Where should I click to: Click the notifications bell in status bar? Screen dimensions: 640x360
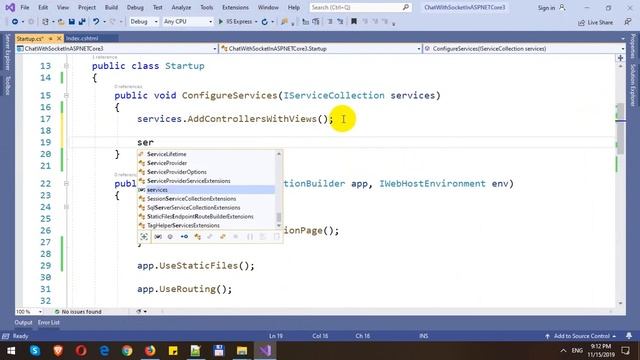tap(629, 336)
